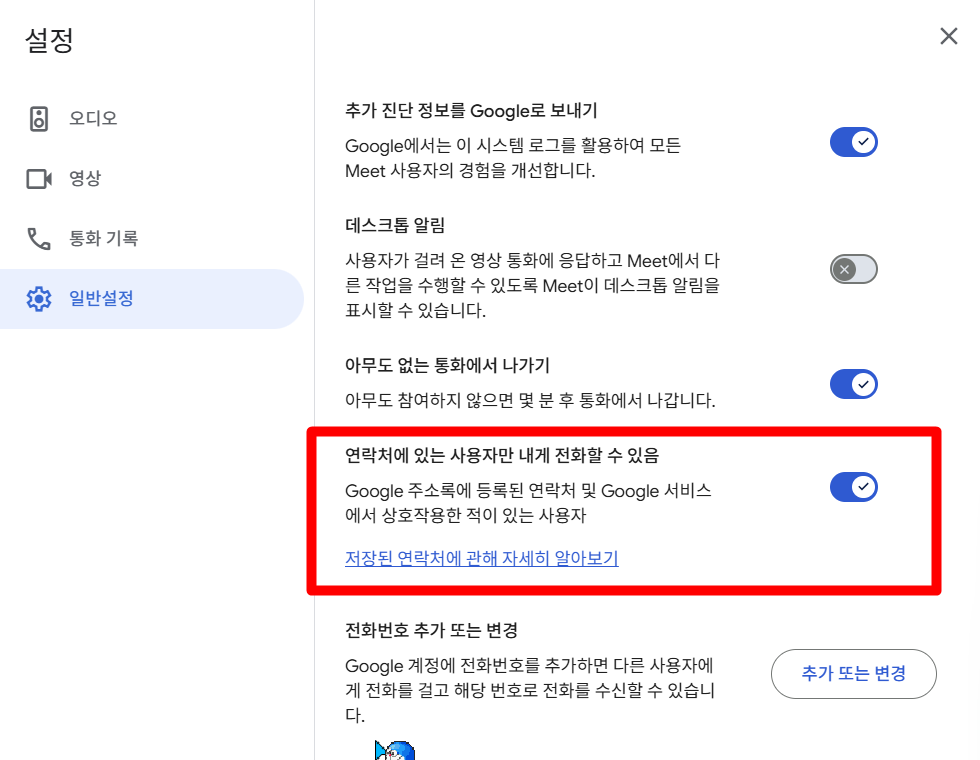
Task: Click the 설정 dialog title
Action: click(50, 41)
